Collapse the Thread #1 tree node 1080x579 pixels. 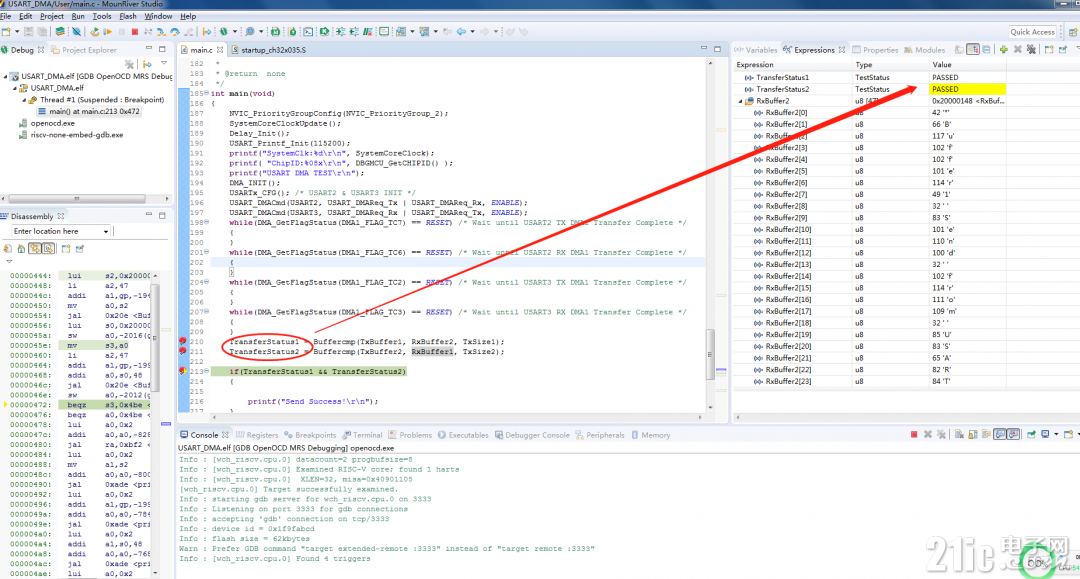point(24,100)
